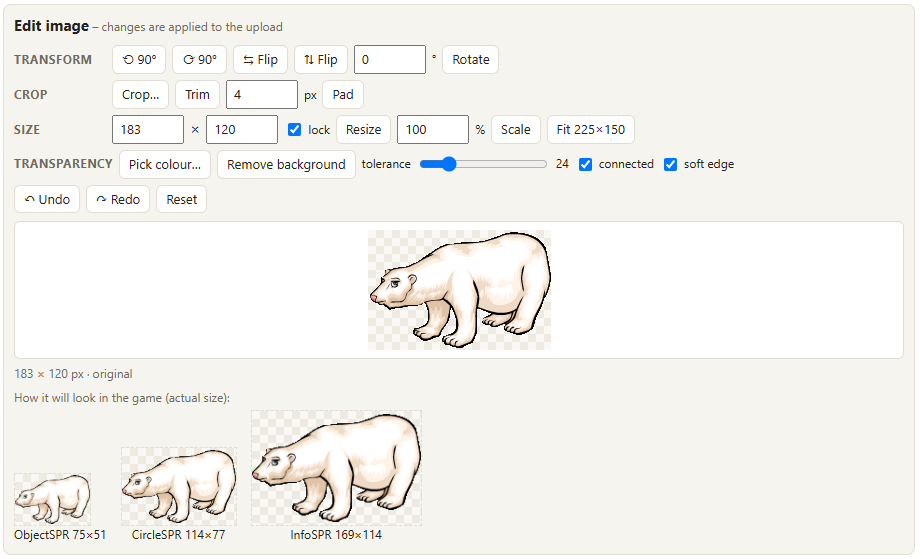
Task: Click the InfoSPR 169×114 preview thumbnail
Action: (336, 467)
